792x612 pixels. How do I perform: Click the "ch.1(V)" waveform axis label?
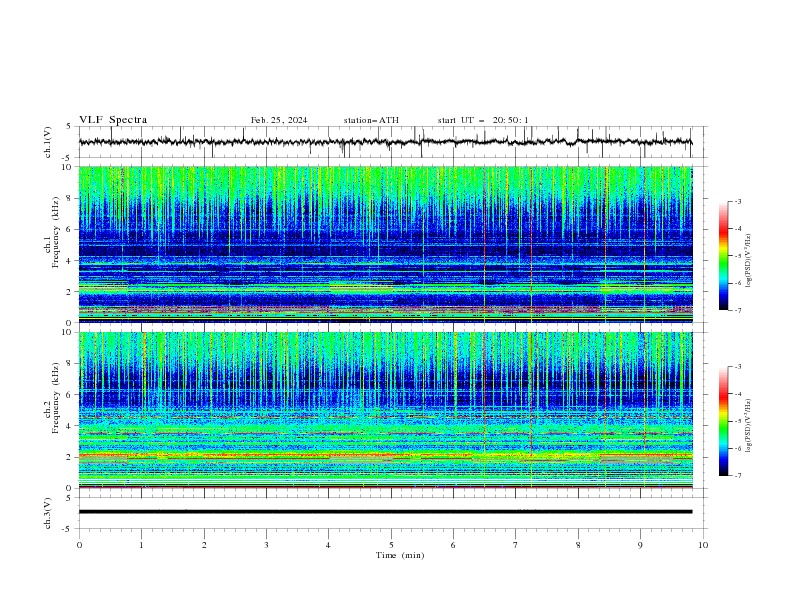47,142
